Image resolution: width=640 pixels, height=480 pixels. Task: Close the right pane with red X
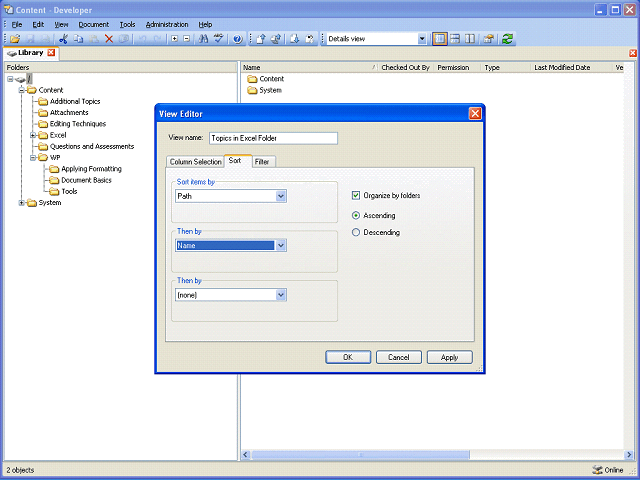point(633,53)
